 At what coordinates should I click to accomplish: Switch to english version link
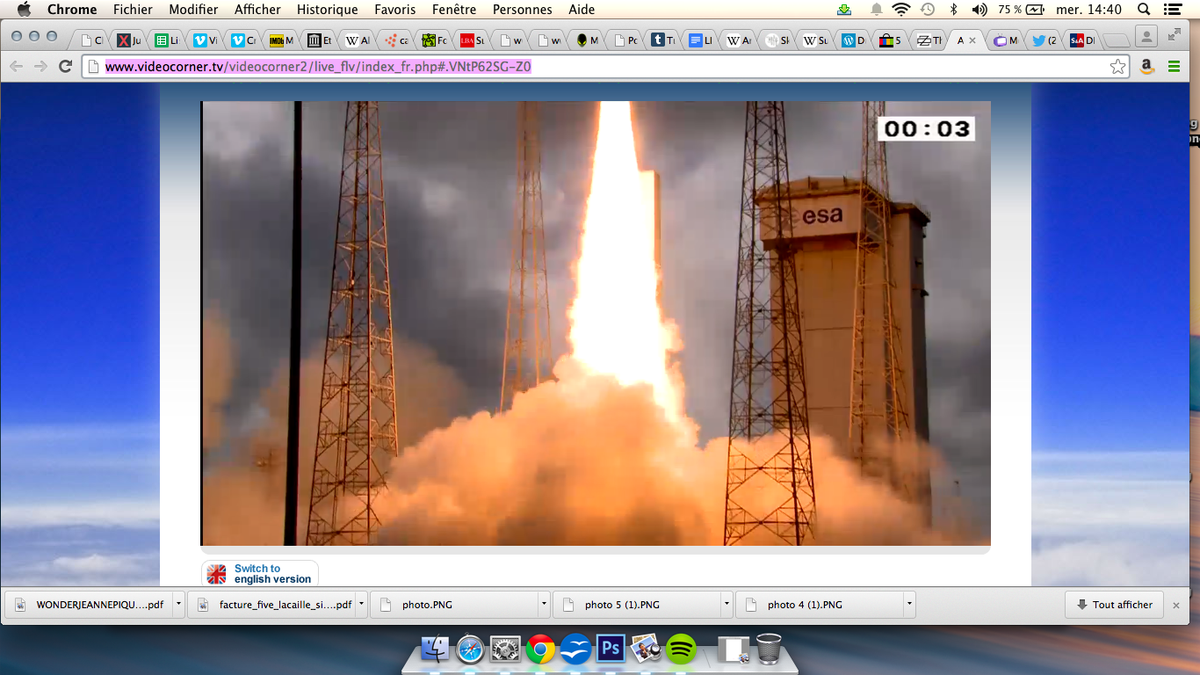pyautogui.click(x=272, y=574)
